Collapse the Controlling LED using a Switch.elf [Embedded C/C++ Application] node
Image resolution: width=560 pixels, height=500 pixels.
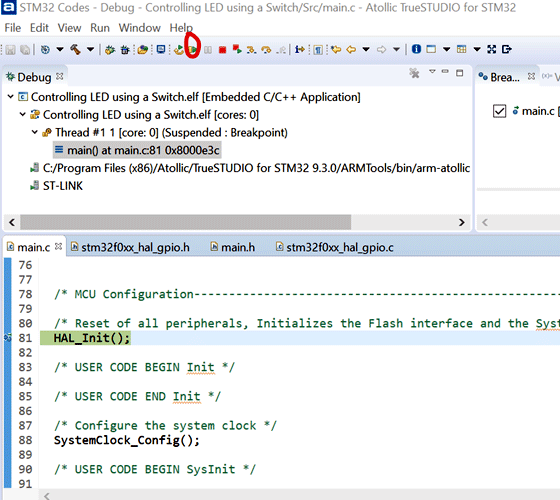click(x=11, y=96)
